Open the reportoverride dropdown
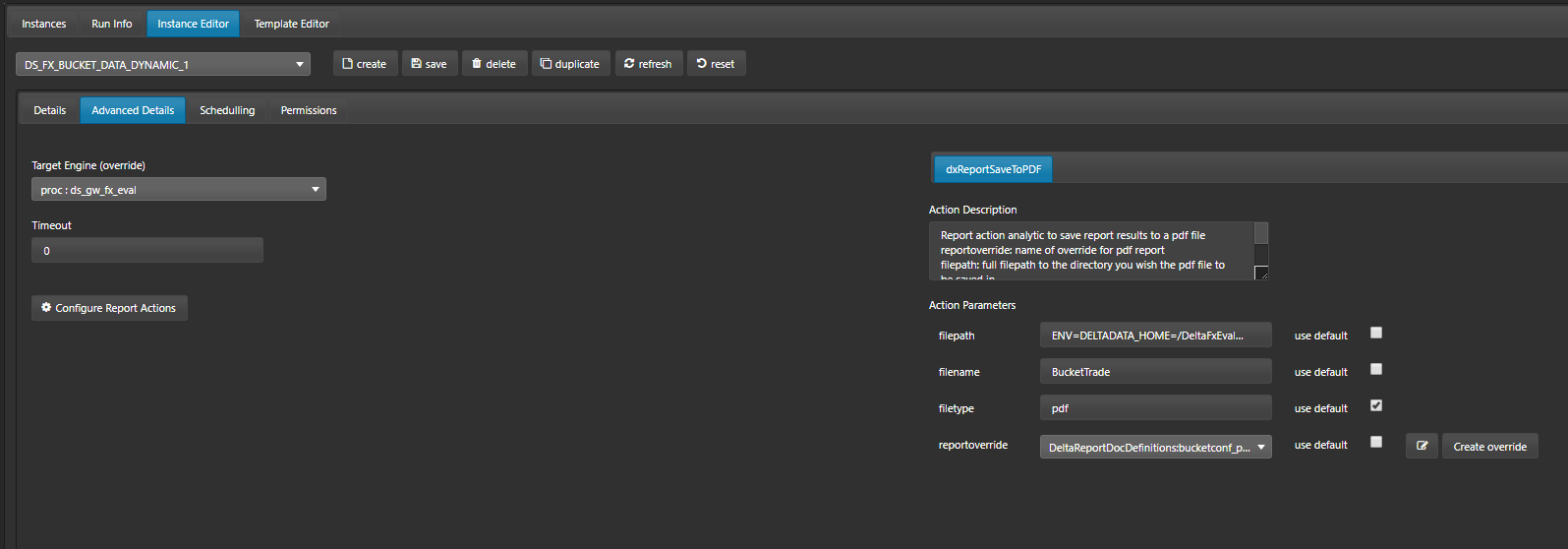 click(x=1155, y=447)
